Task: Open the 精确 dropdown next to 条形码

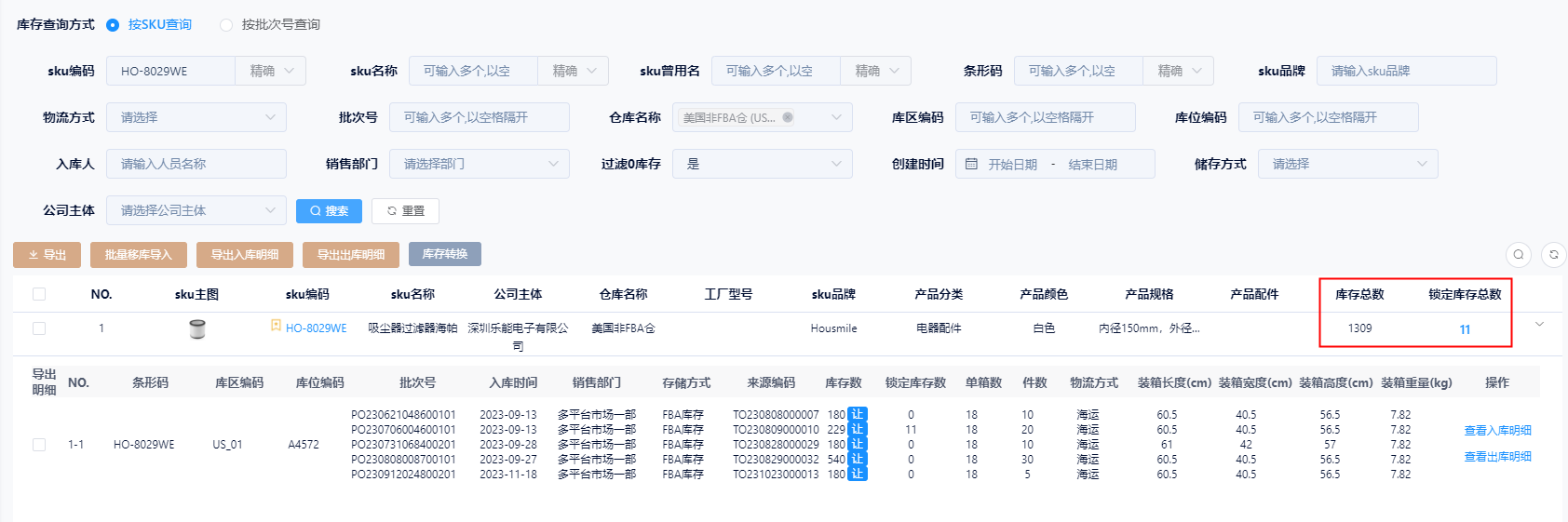Action: point(1179,71)
